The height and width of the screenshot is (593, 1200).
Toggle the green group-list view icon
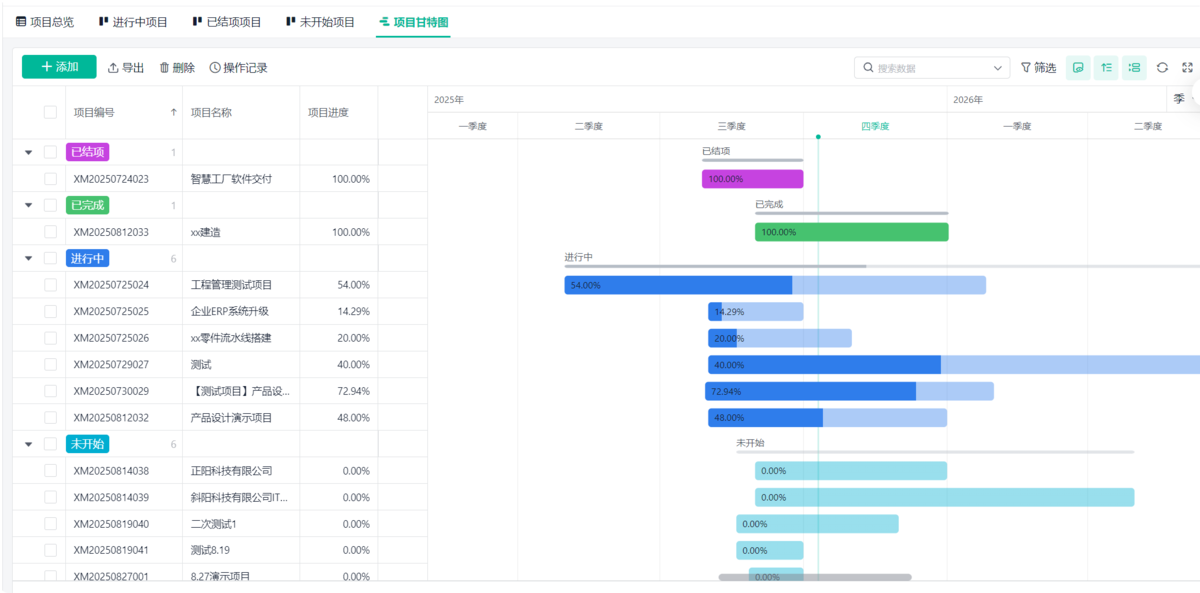(1134, 68)
